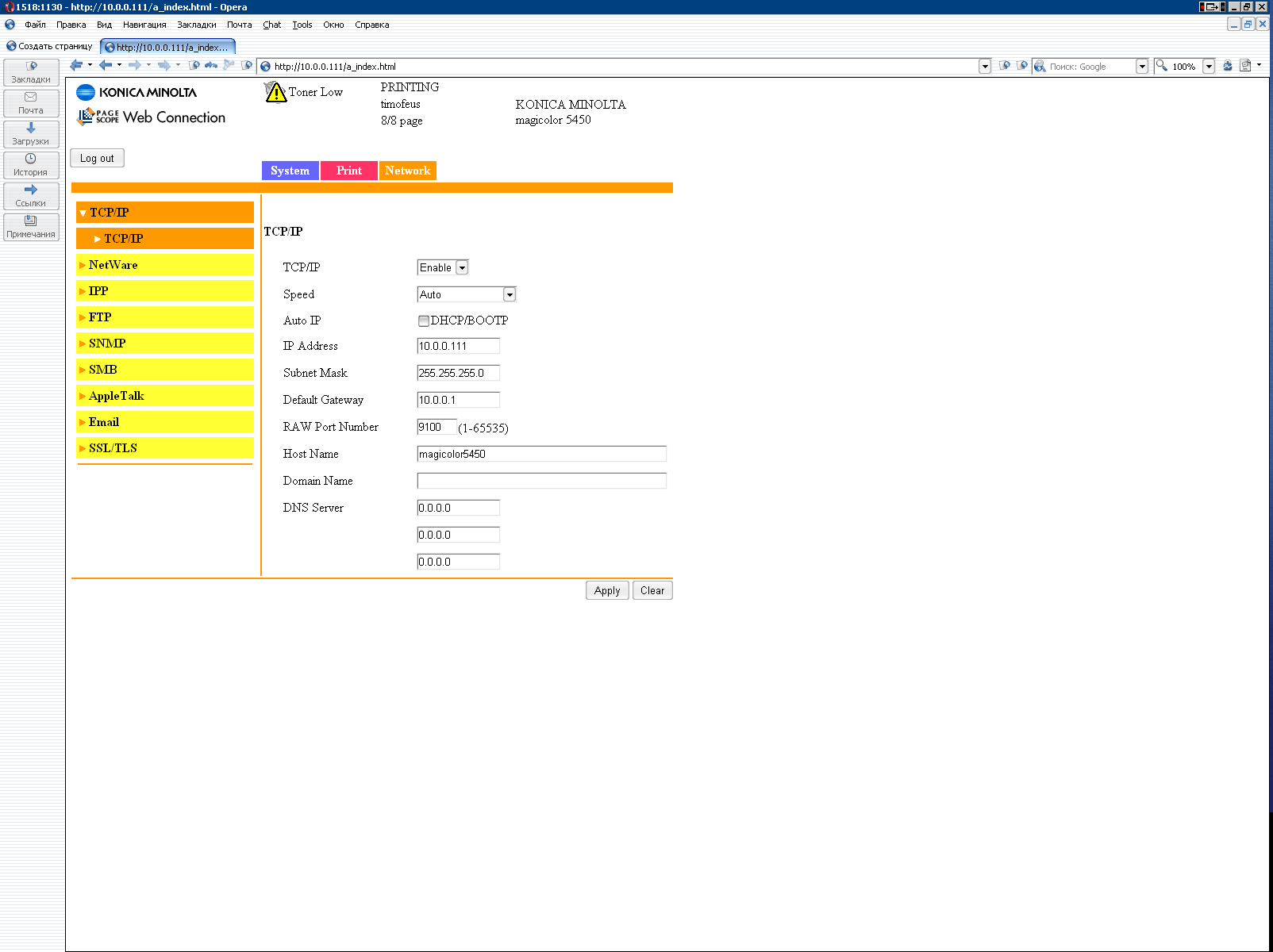
Task: Switch to the Print tab
Action: click(x=349, y=171)
